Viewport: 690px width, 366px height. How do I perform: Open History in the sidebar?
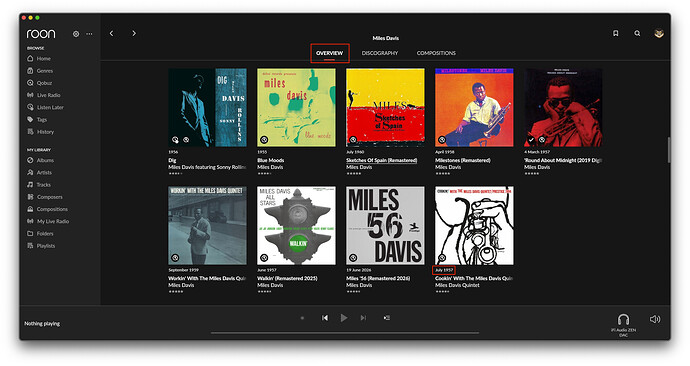(40, 132)
